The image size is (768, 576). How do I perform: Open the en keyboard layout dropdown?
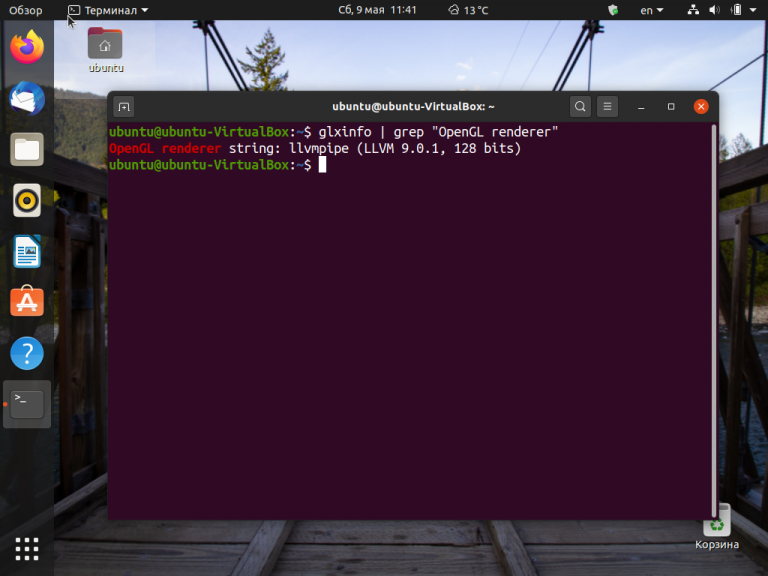(x=652, y=10)
